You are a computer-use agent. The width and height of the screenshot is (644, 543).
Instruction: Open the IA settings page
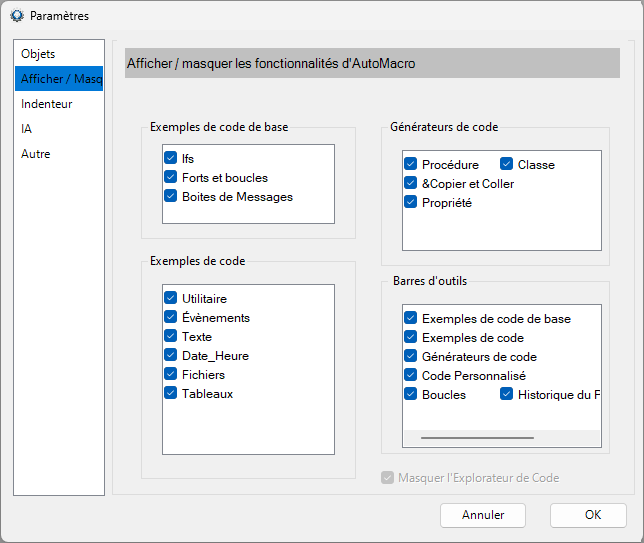[59, 129]
